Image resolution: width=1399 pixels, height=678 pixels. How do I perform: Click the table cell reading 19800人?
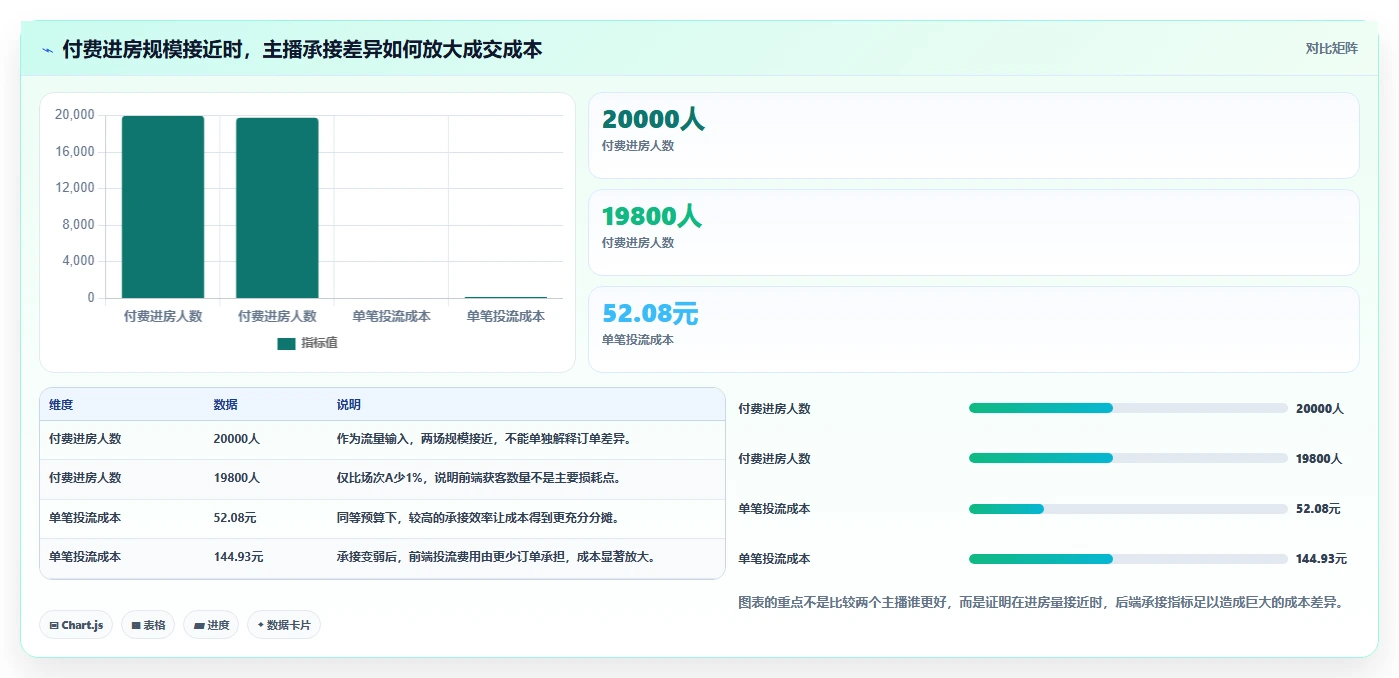236,478
